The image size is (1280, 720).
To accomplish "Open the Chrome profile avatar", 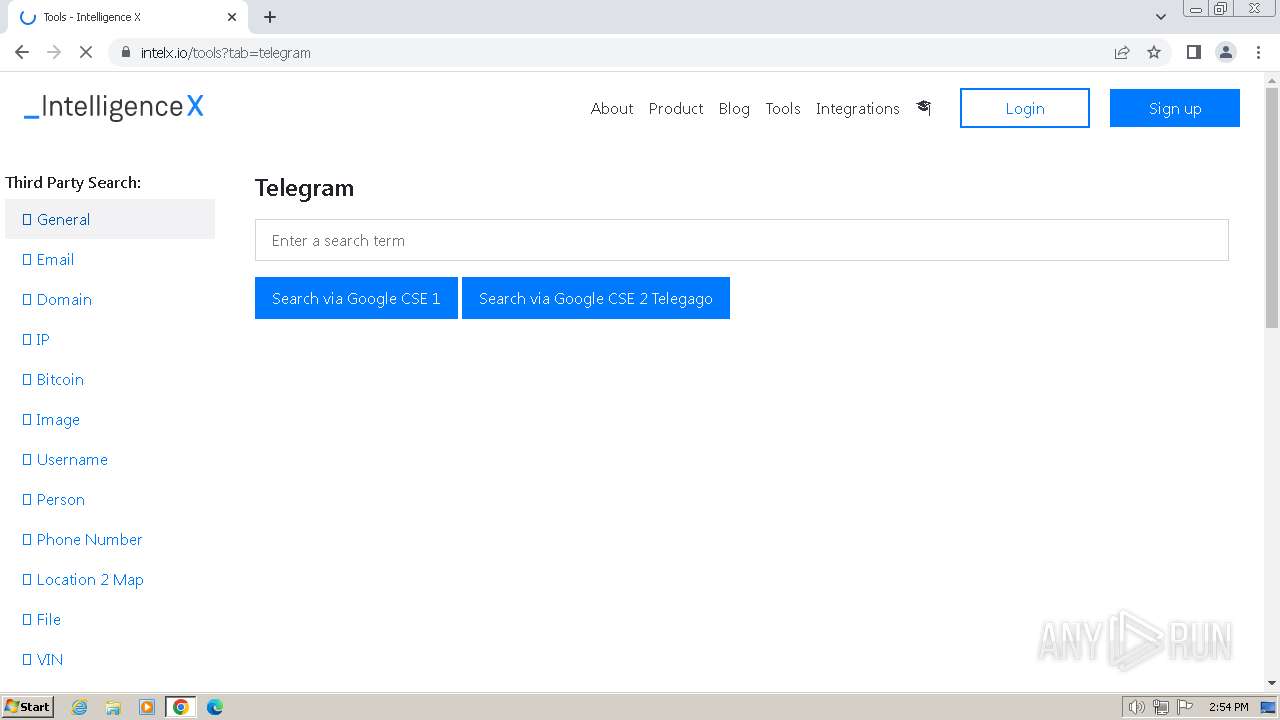I will coord(1226,52).
